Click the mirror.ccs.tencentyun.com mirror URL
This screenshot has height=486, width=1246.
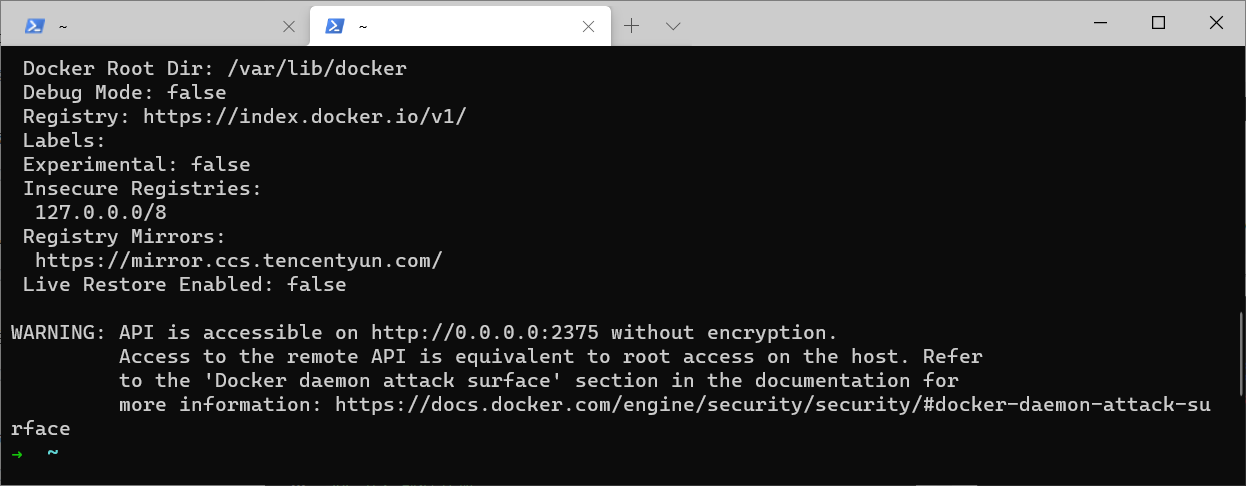click(x=238, y=261)
